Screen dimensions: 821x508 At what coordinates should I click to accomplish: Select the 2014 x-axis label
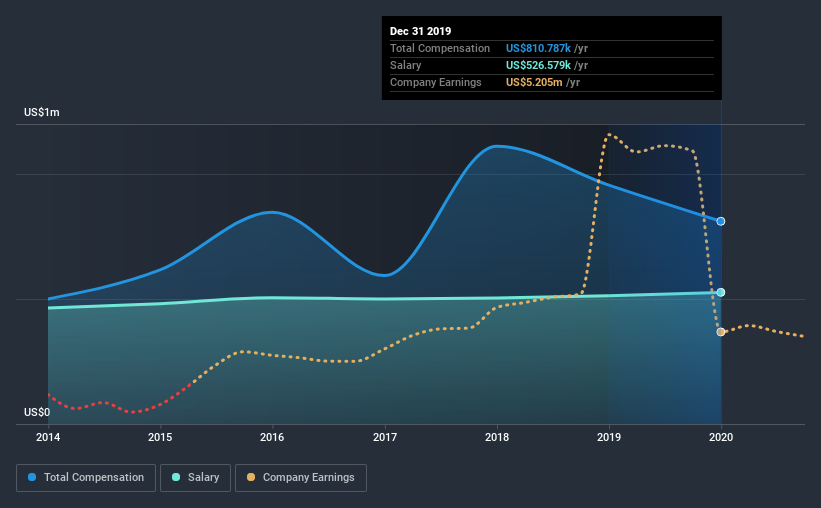(48, 437)
